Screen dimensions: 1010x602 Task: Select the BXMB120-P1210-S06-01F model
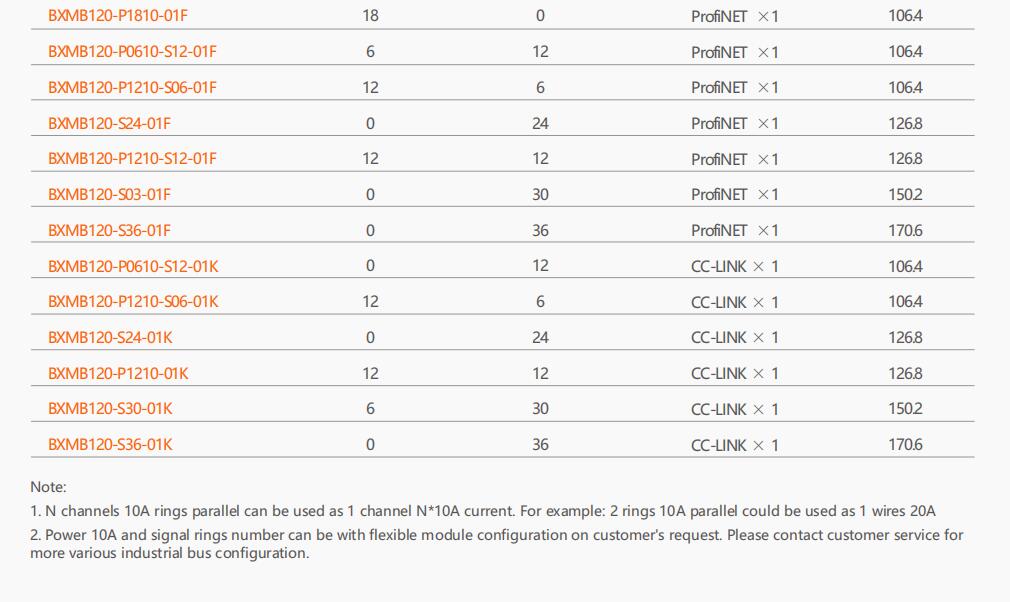click(132, 87)
